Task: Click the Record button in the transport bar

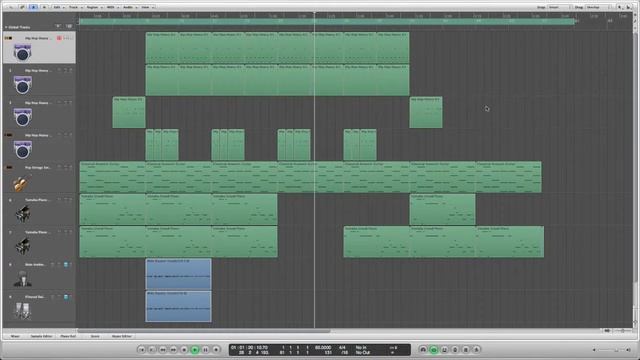Action: 216,350
